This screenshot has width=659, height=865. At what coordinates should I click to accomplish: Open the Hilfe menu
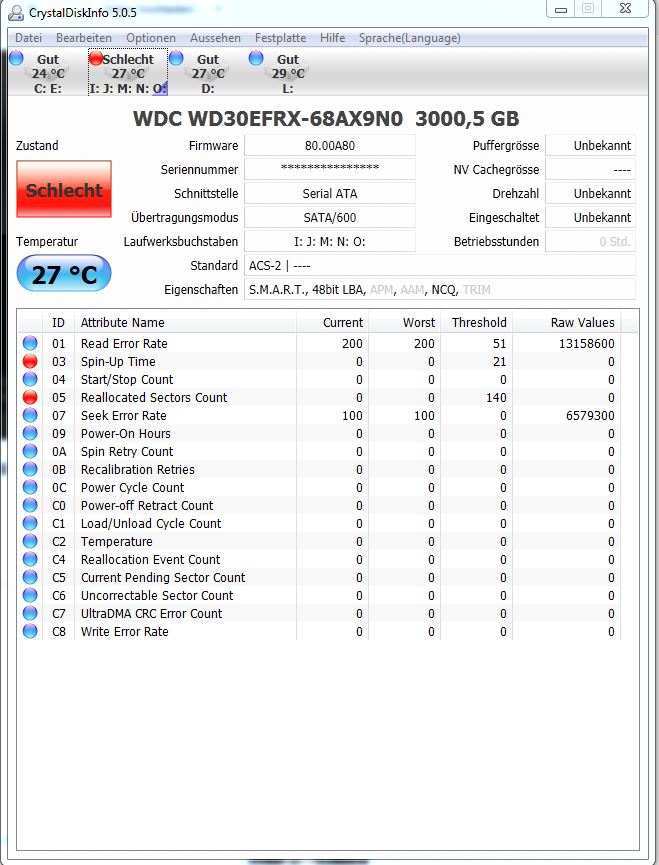pos(333,38)
